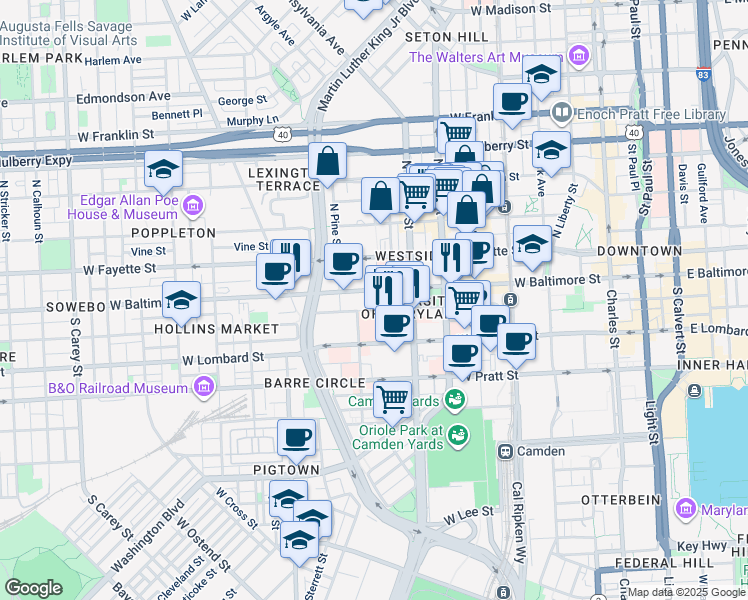Image resolution: width=748 pixels, height=600 pixels.
Task: Click the Camden station text label
Action: click(541, 451)
